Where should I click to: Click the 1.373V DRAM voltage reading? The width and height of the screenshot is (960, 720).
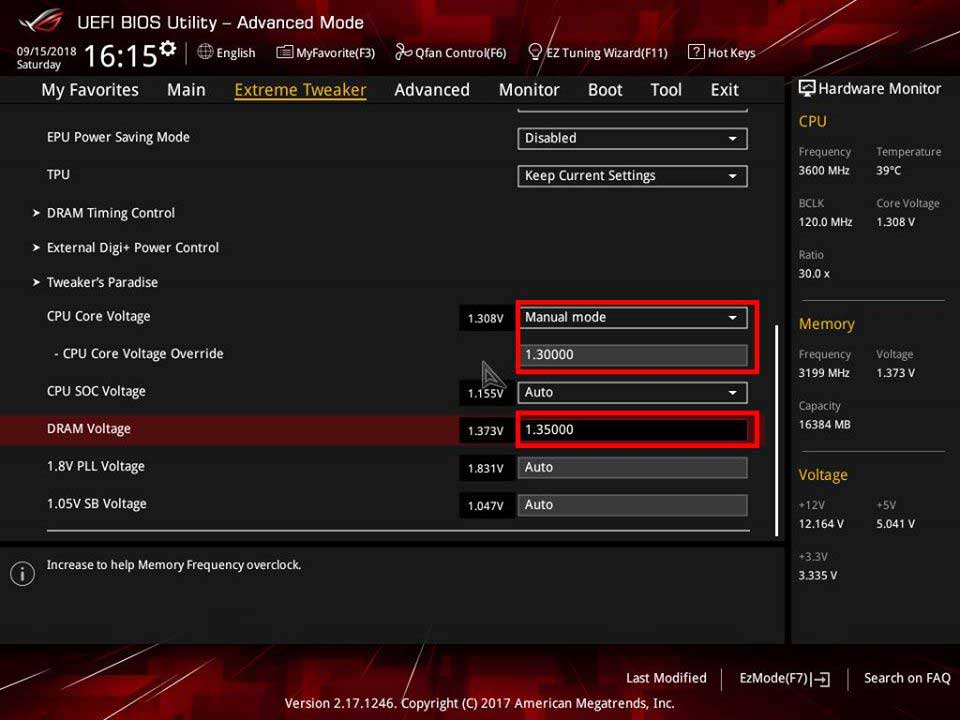click(x=486, y=431)
